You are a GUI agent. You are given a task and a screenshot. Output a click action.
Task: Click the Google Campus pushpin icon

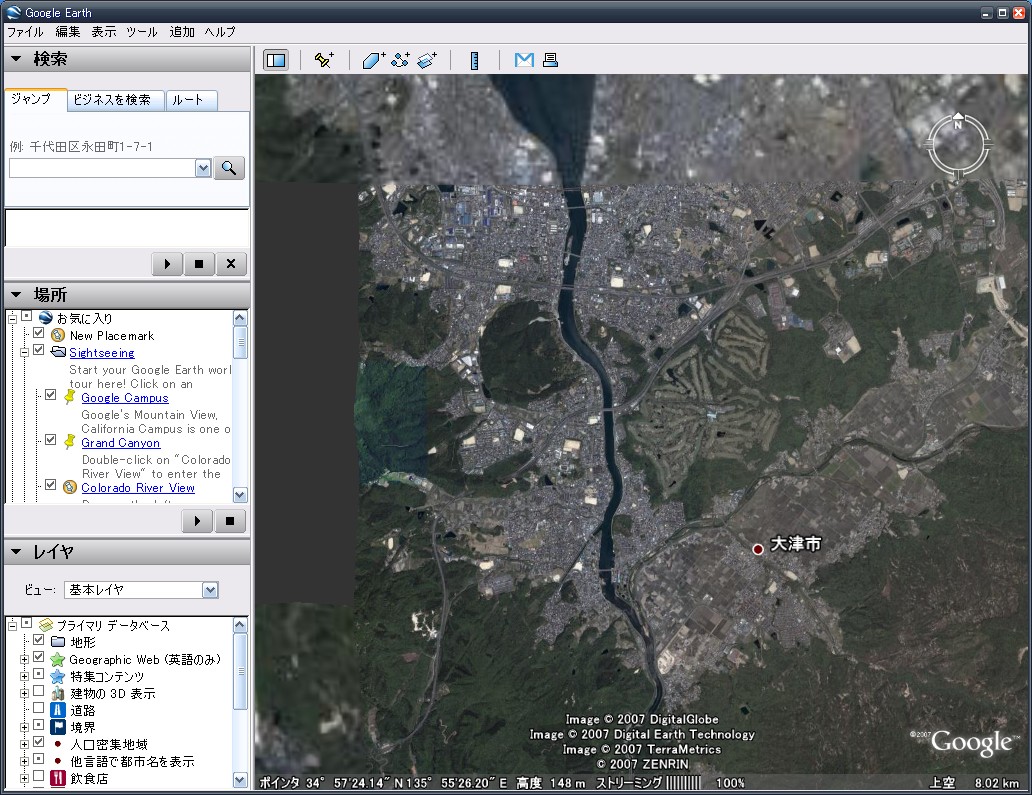pos(70,396)
